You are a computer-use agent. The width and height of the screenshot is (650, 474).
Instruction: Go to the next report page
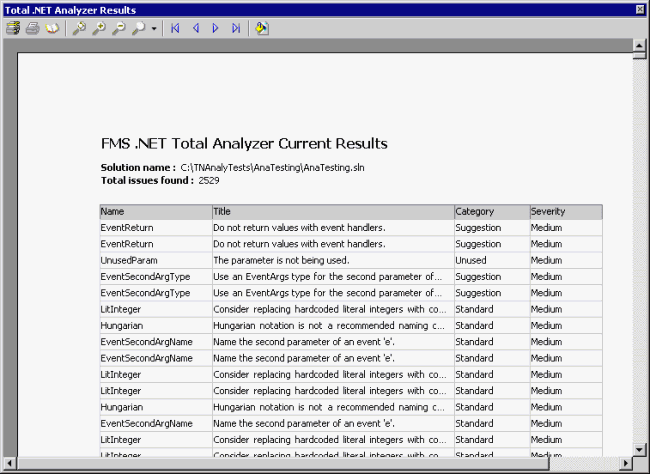tap(216, 28)
